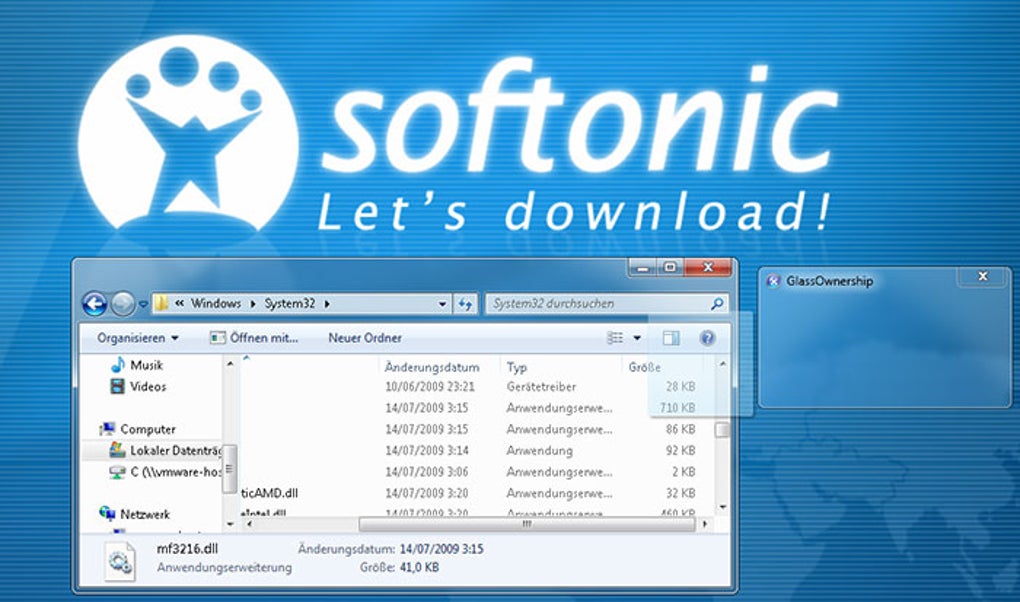This screenshot has width=1020, height=602.
Task: Select the Windows breadcrumb in the address bar
Action: click(215, 303)
